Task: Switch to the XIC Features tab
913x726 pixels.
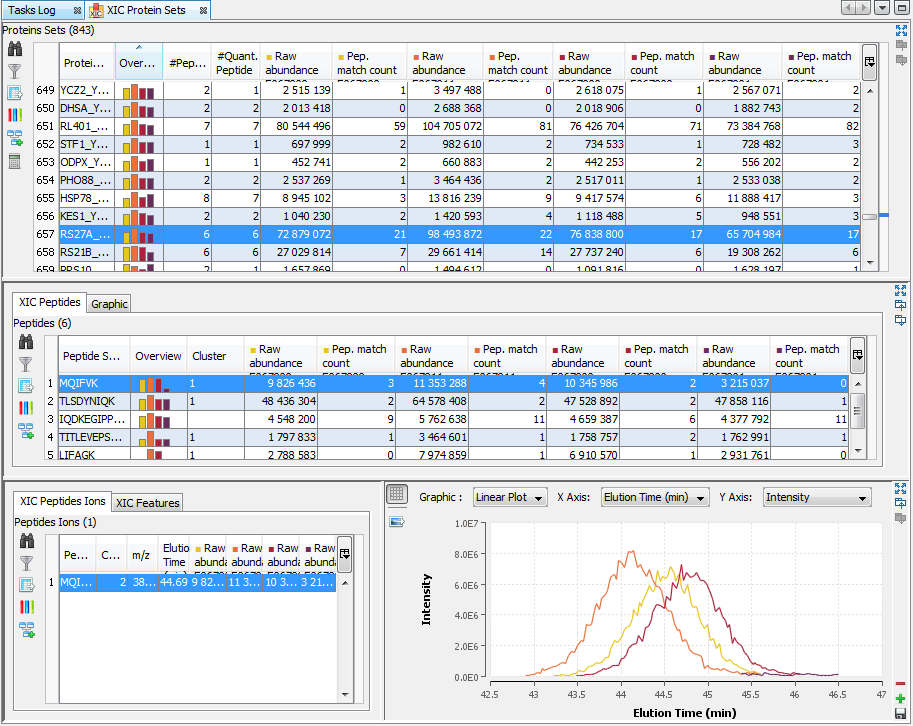Action: tap(147, 503)
